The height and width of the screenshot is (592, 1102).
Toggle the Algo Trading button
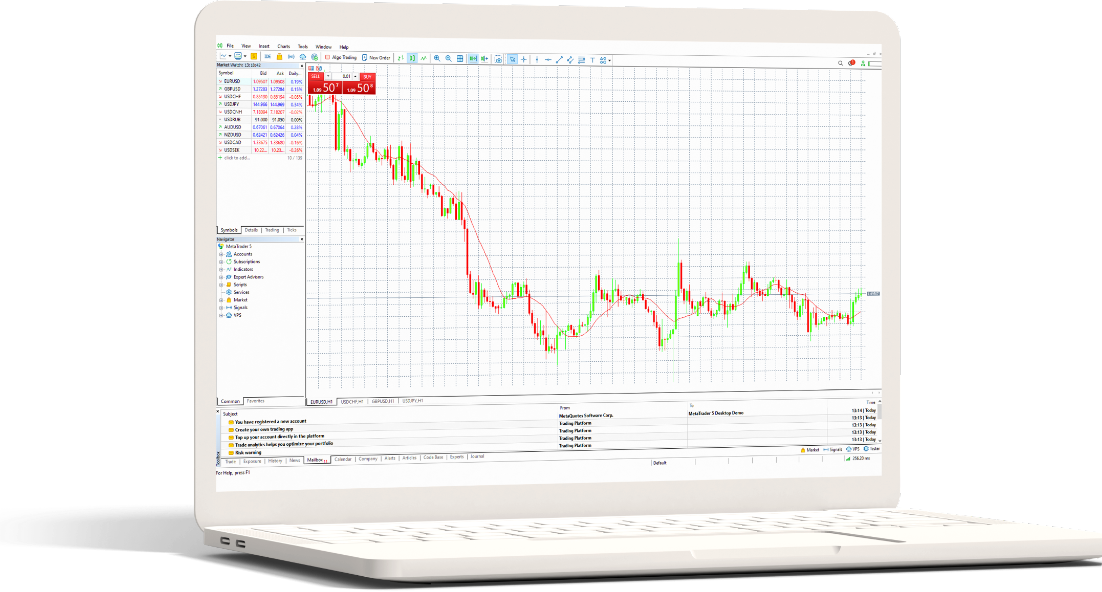[x=337, y=57]
